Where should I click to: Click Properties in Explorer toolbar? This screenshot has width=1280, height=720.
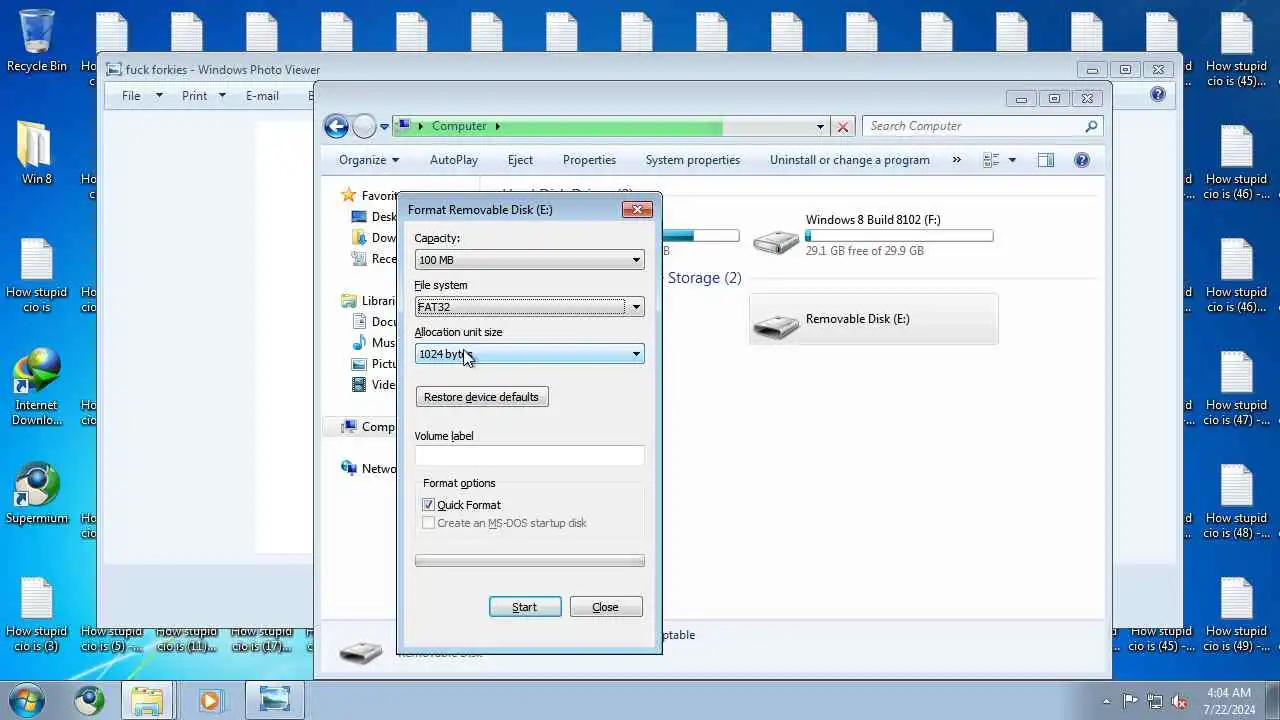coord(589,160)
